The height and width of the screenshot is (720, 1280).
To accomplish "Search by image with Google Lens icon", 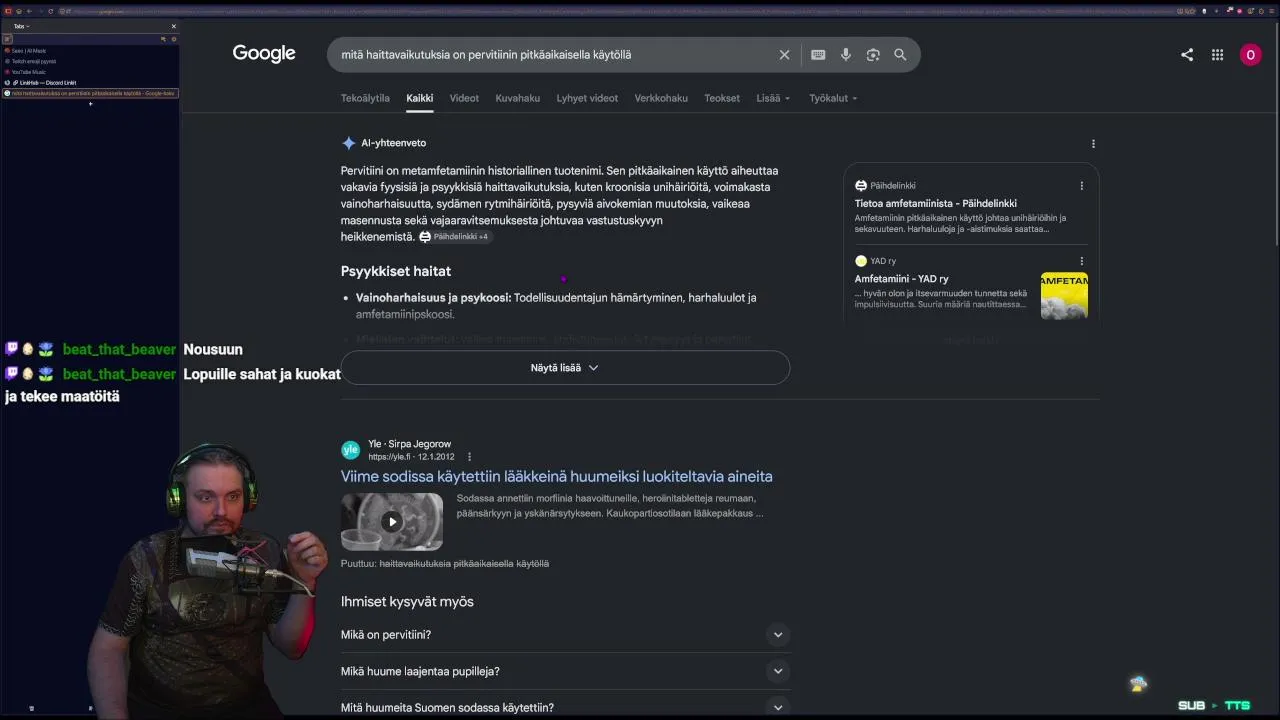I will 873,55.
